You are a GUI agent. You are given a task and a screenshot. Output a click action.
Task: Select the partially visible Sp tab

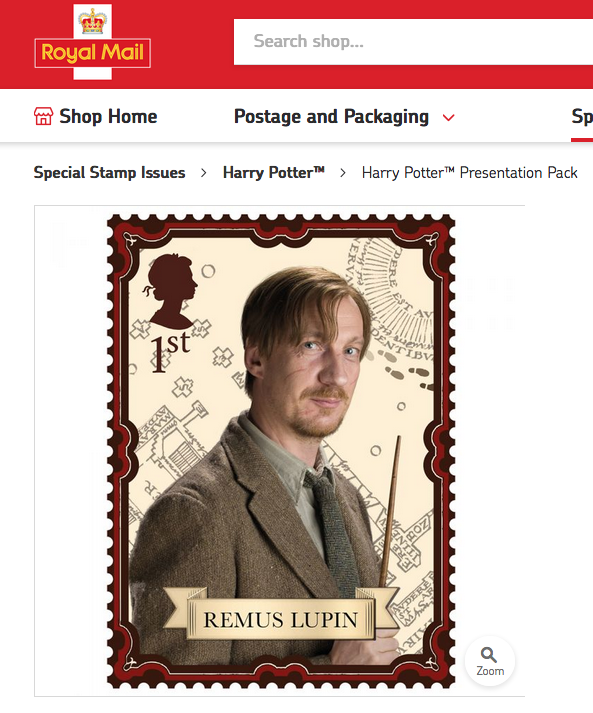(x=582, y=116)
